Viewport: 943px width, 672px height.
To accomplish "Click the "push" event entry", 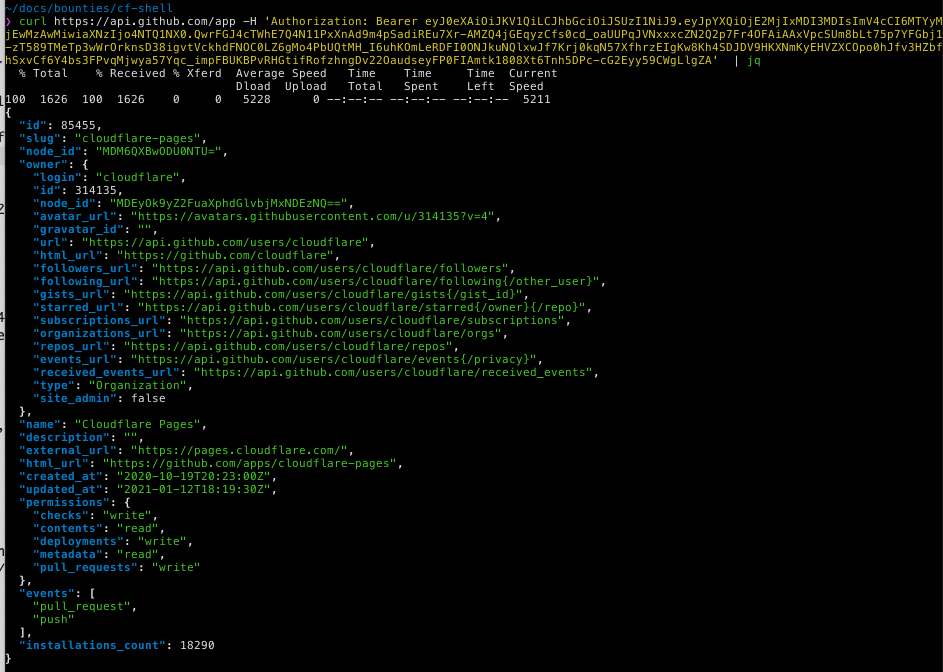I will click(x=54, y=620).
